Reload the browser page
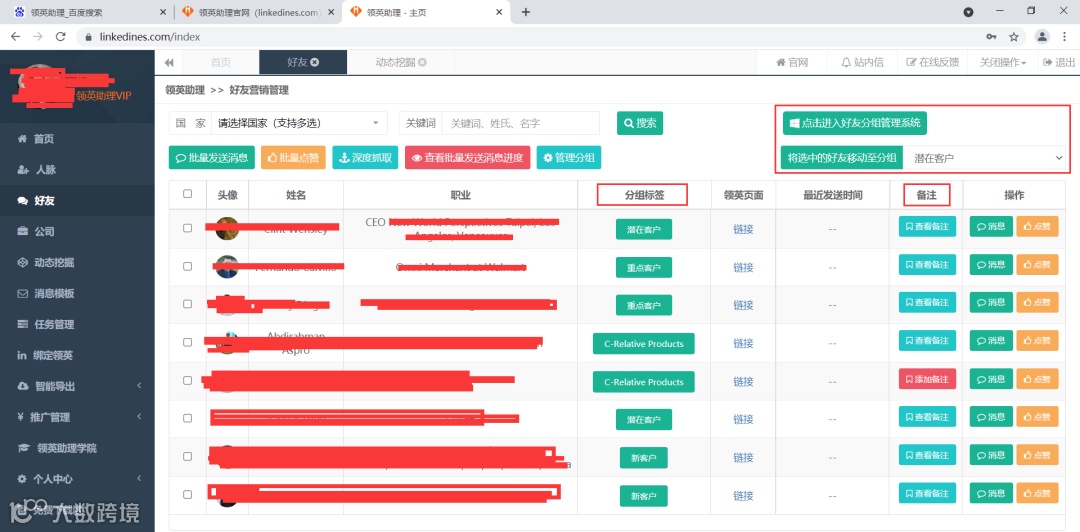 click(x=61, y=37)
